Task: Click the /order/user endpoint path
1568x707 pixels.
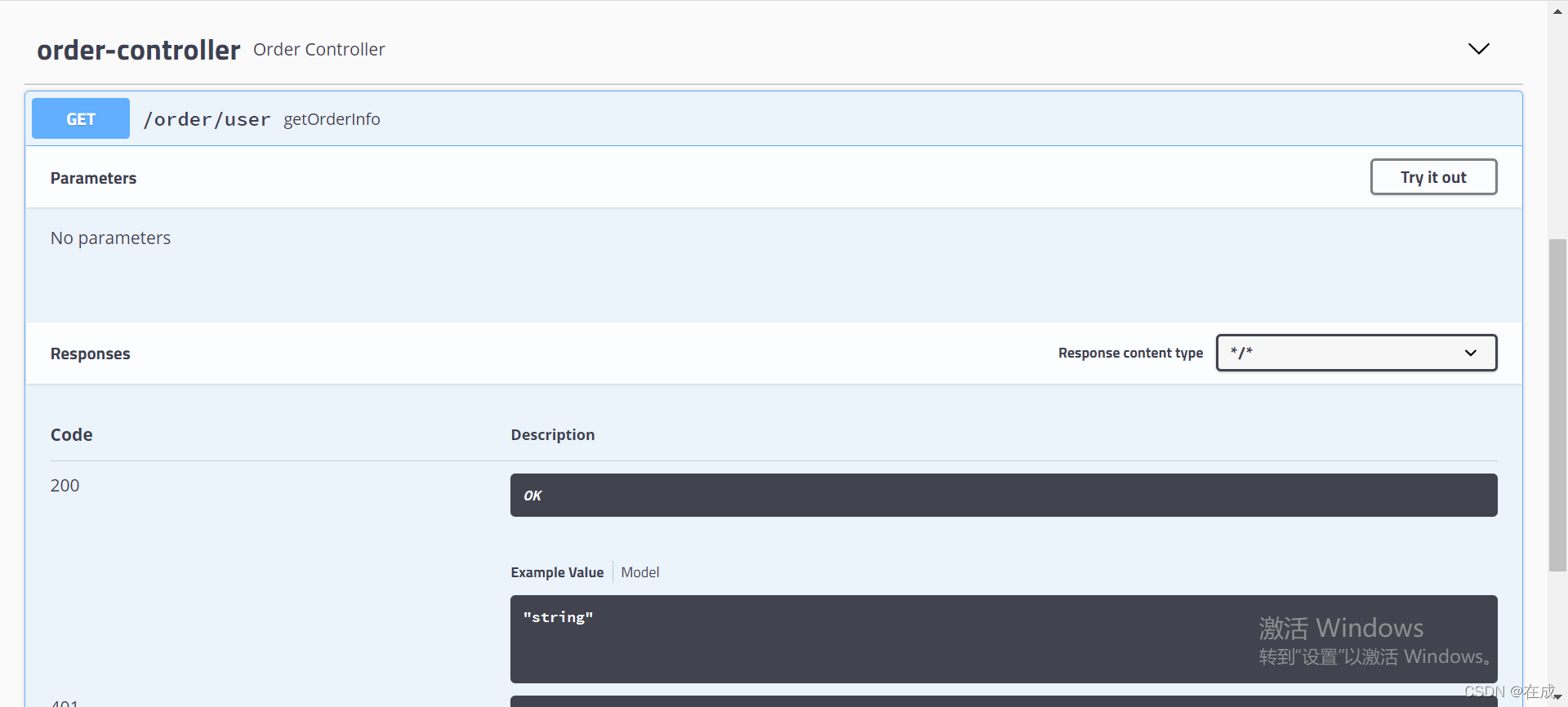Action: (207, 119)
